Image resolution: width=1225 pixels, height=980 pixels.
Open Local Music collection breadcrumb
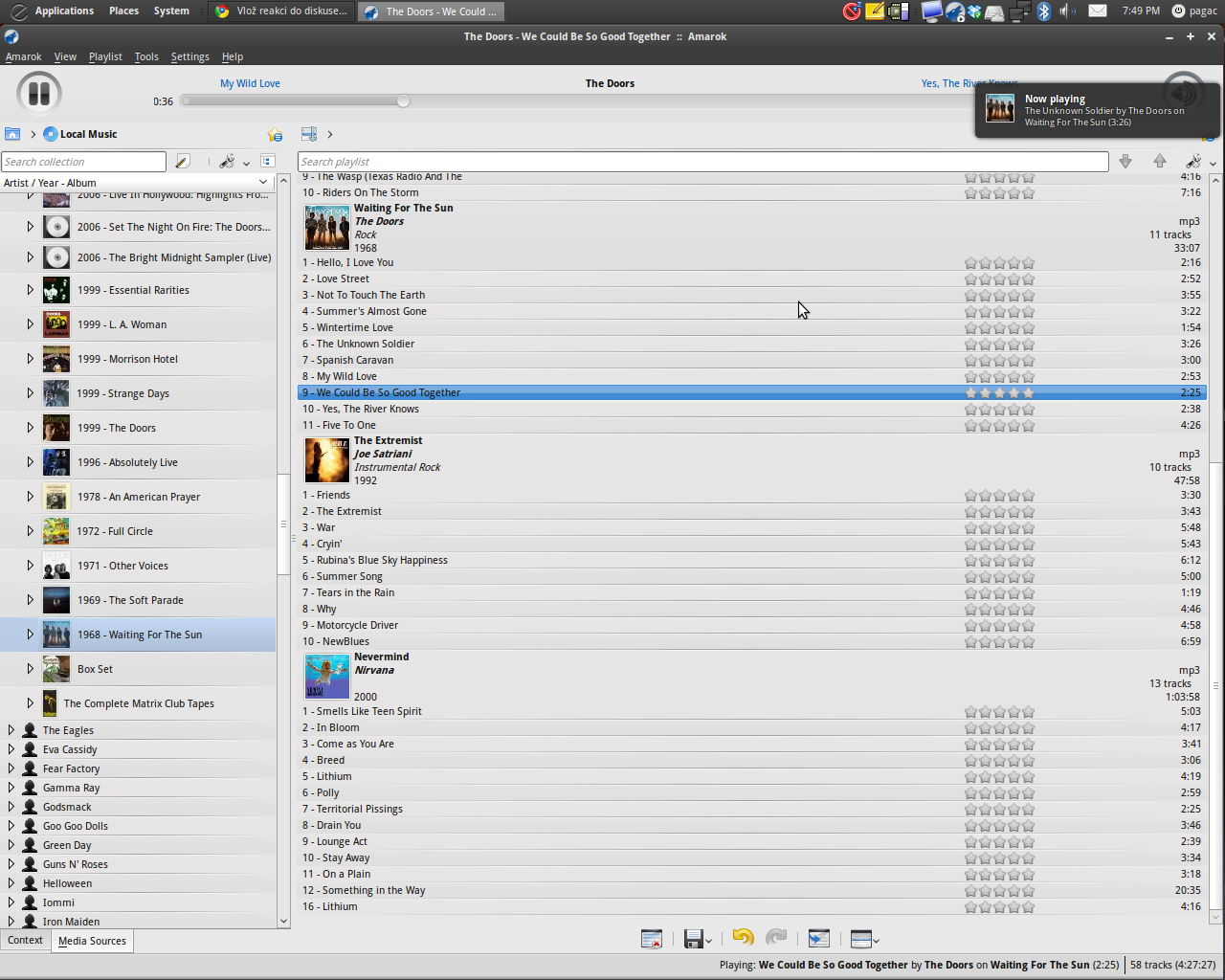click(x=80, y=134)
